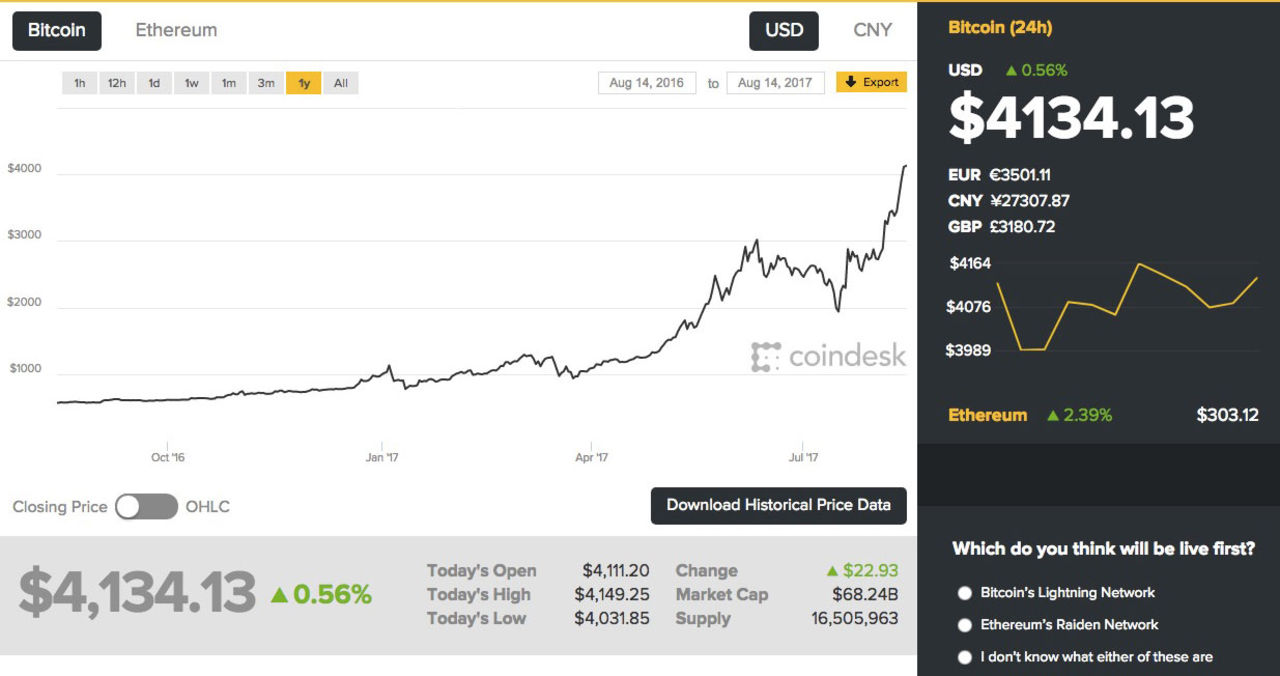Select the 1m time range

(229, 83)
